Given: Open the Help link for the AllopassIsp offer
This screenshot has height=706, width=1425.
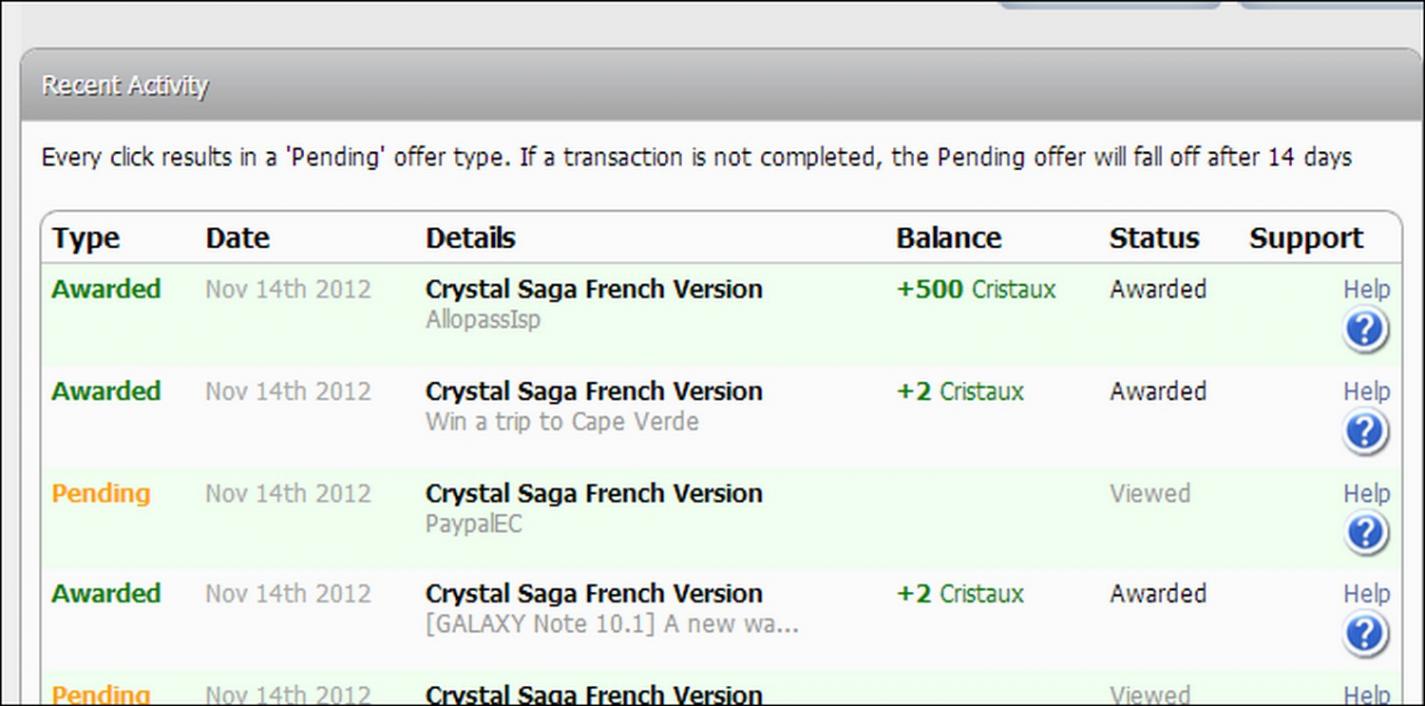Looking at the screenshot, I should 1366,290.
